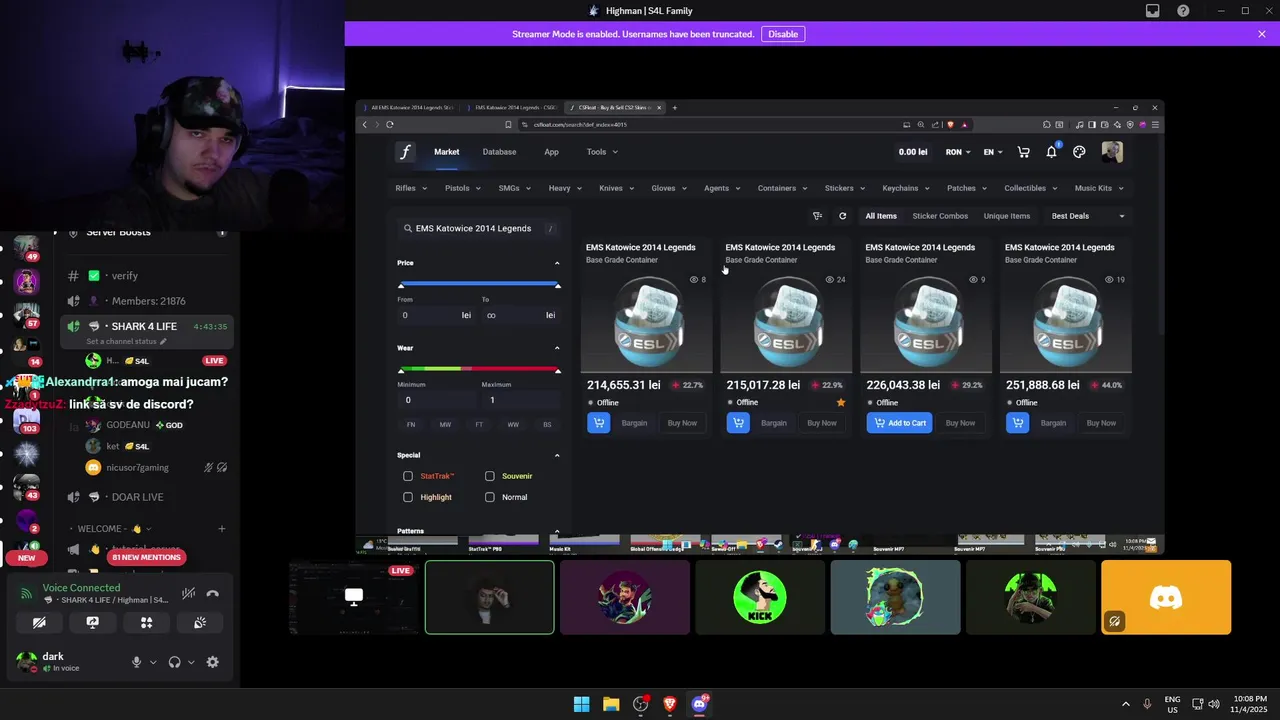Open the Best Deals sort dropdown
The width and height of the screenshot is (1280, 720).
1087,216
